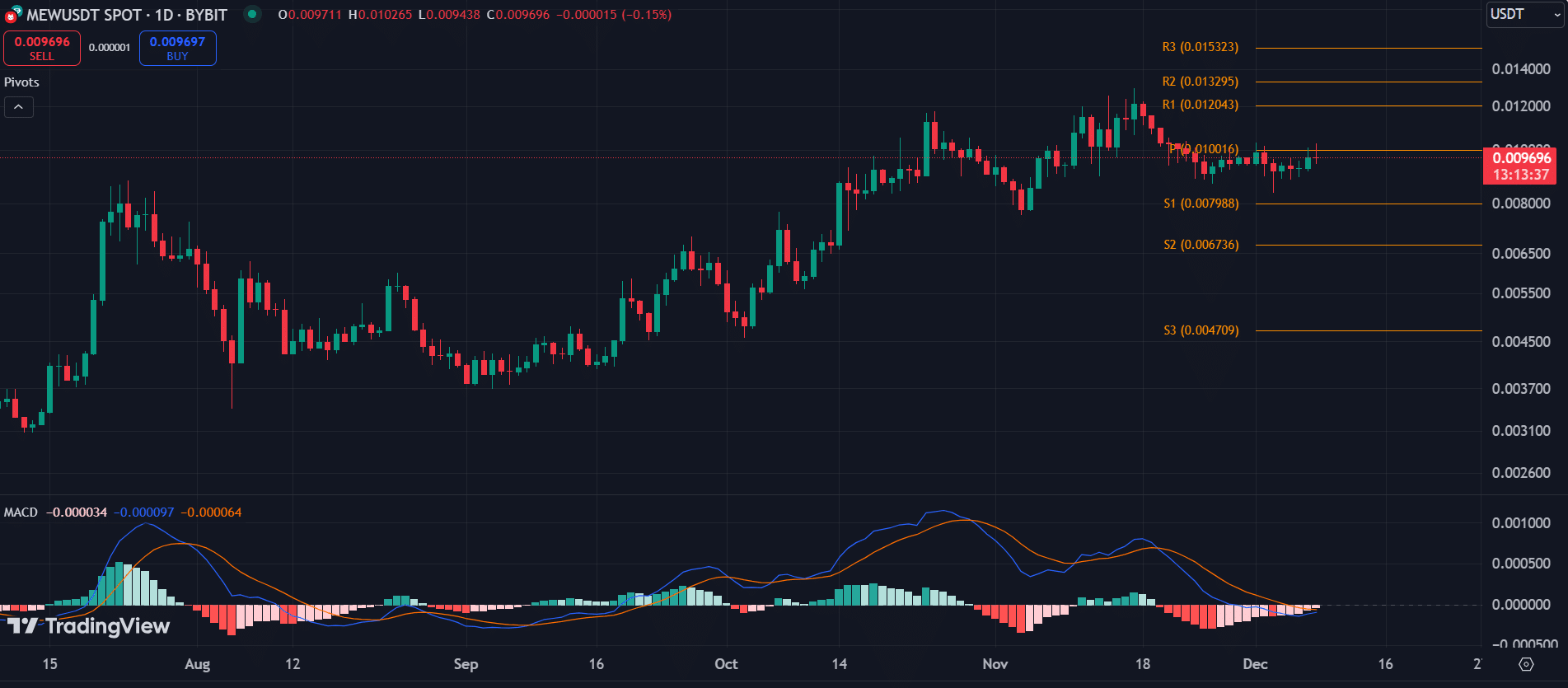This screenshot has width=1568, height=688.
Task: Collapse the indicators legend chevron
Action: [19, 107]
